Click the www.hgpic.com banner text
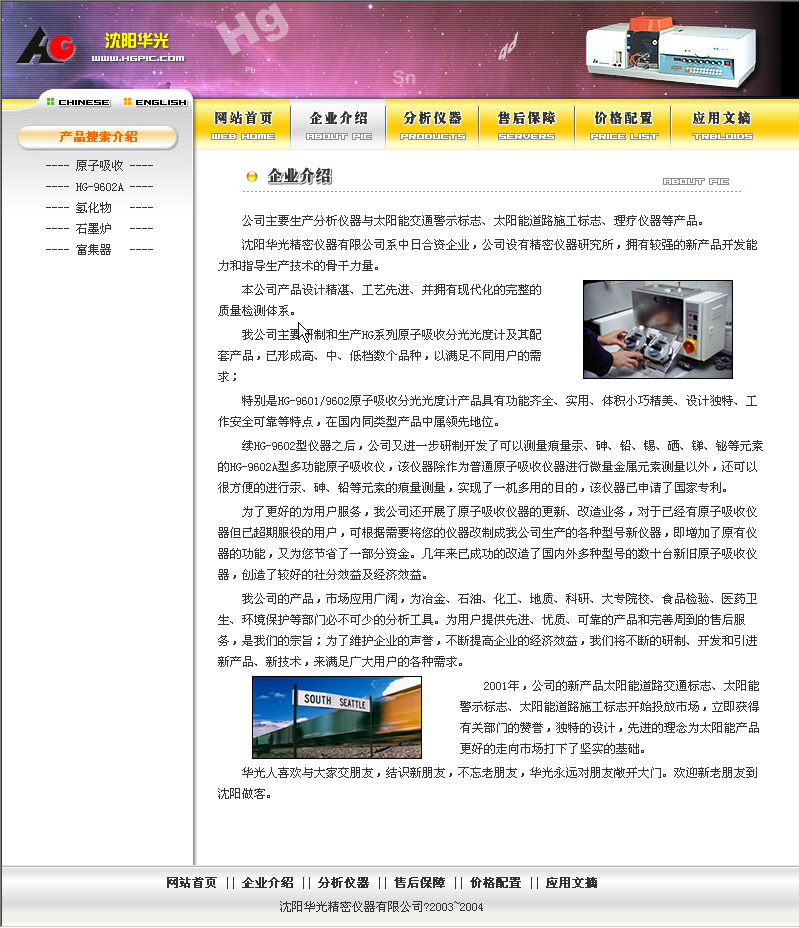The width and height of the screenshot is (799, 928). click(x=138, y=58)
